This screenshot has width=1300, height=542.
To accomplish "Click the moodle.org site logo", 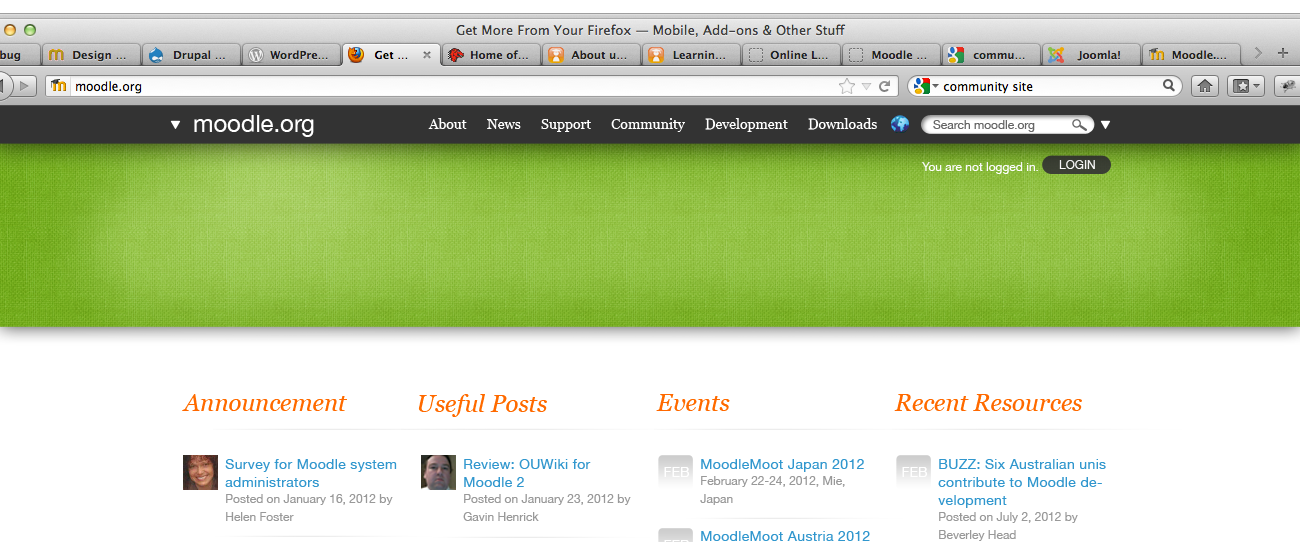I will [x=253, y=125].
